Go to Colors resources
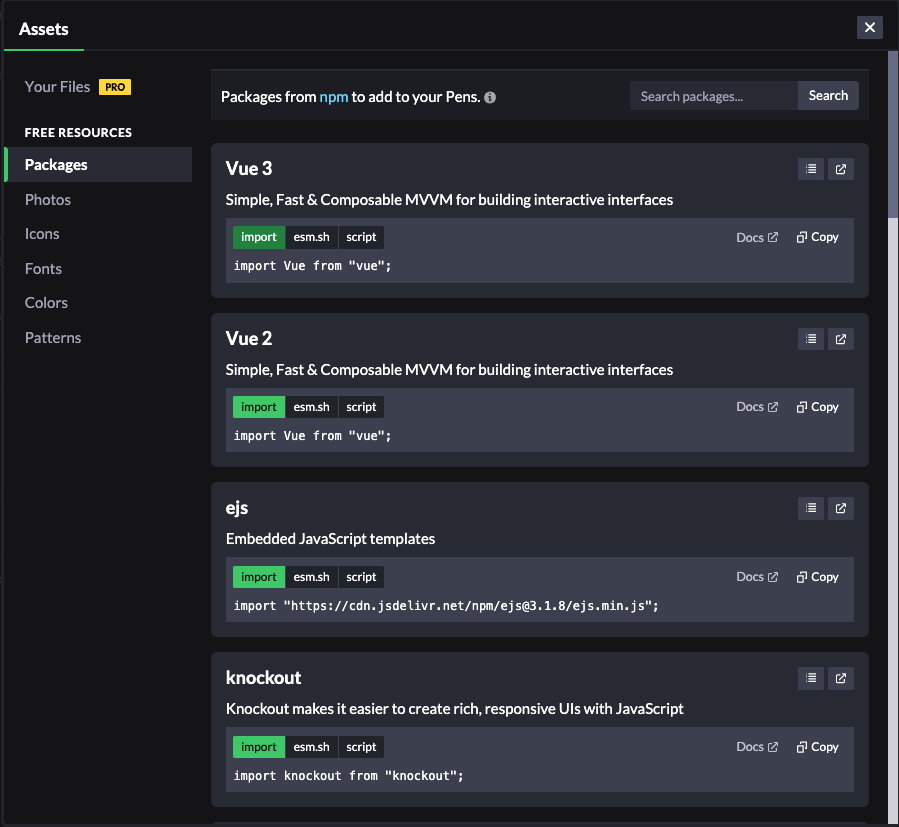This screenshot has width=899, height=827. (46, 303)
